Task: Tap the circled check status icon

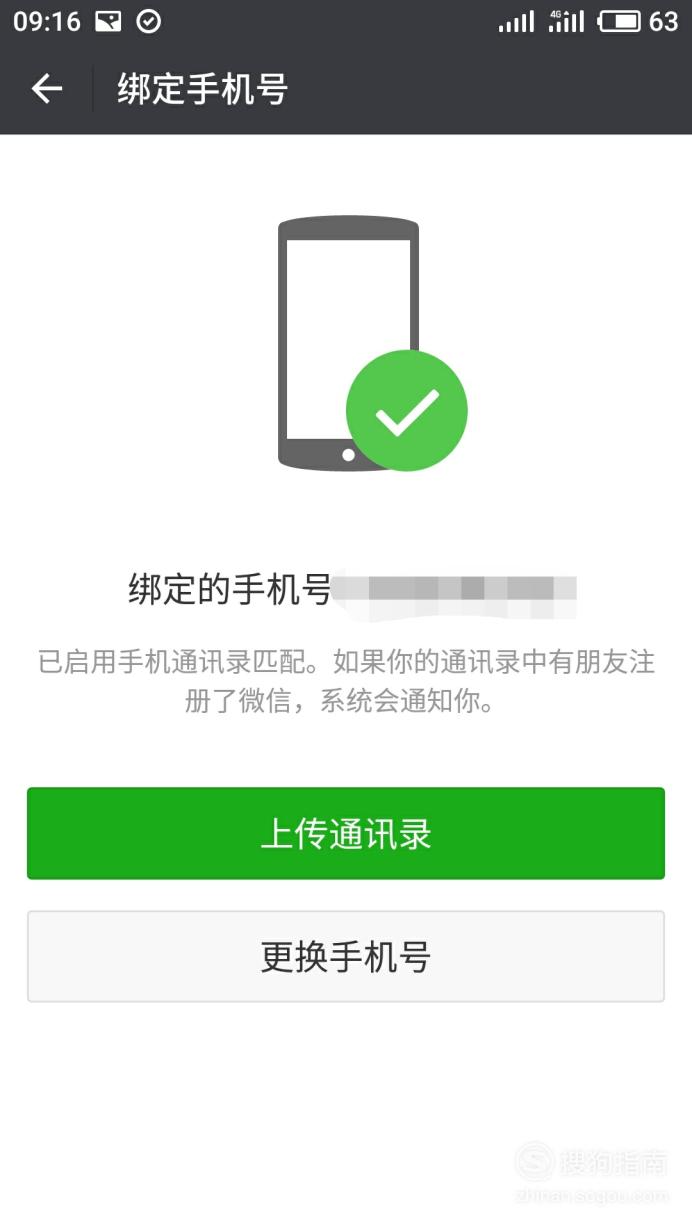Action: (148, 22)
